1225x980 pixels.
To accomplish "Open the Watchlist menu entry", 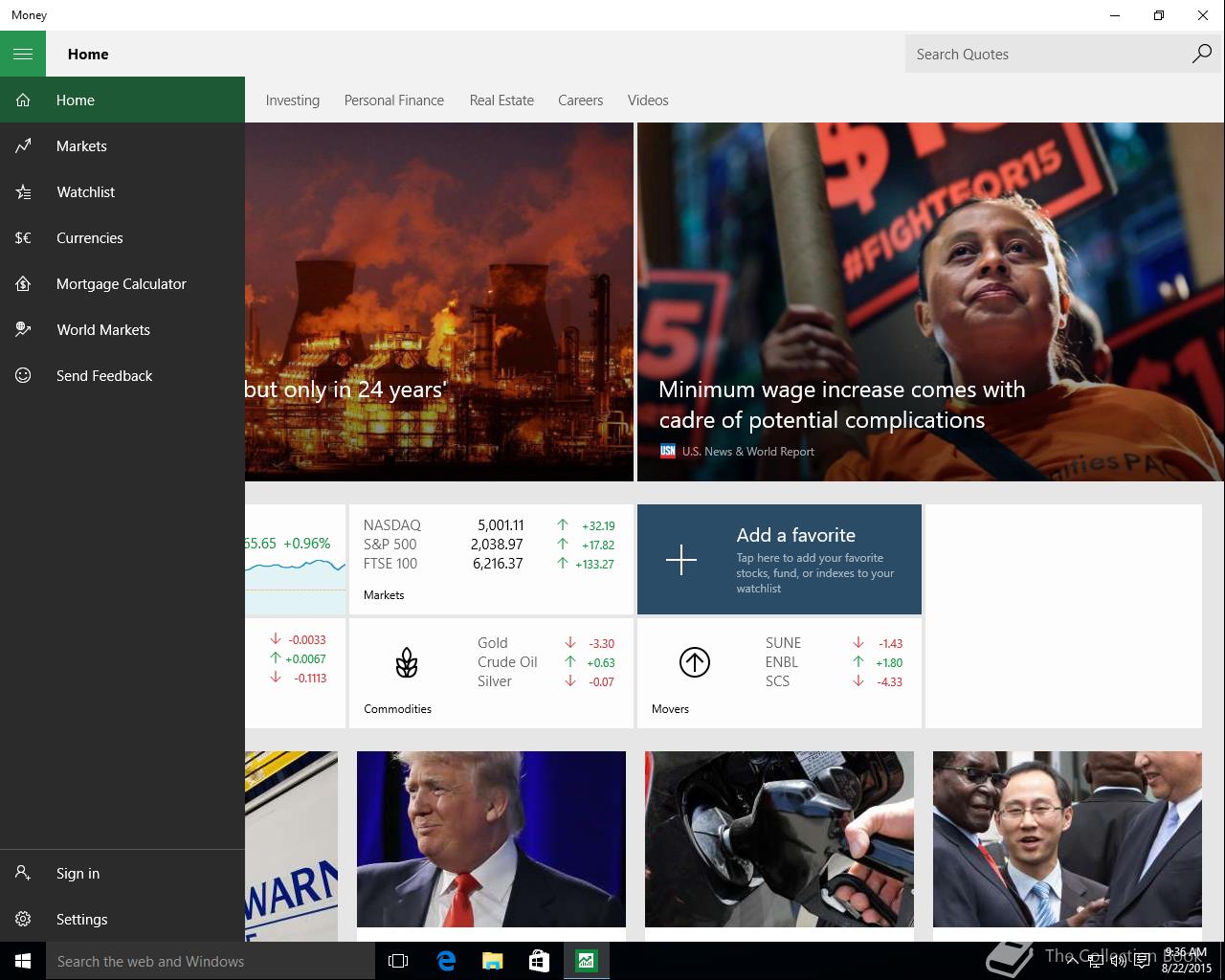I will (122, 191).
